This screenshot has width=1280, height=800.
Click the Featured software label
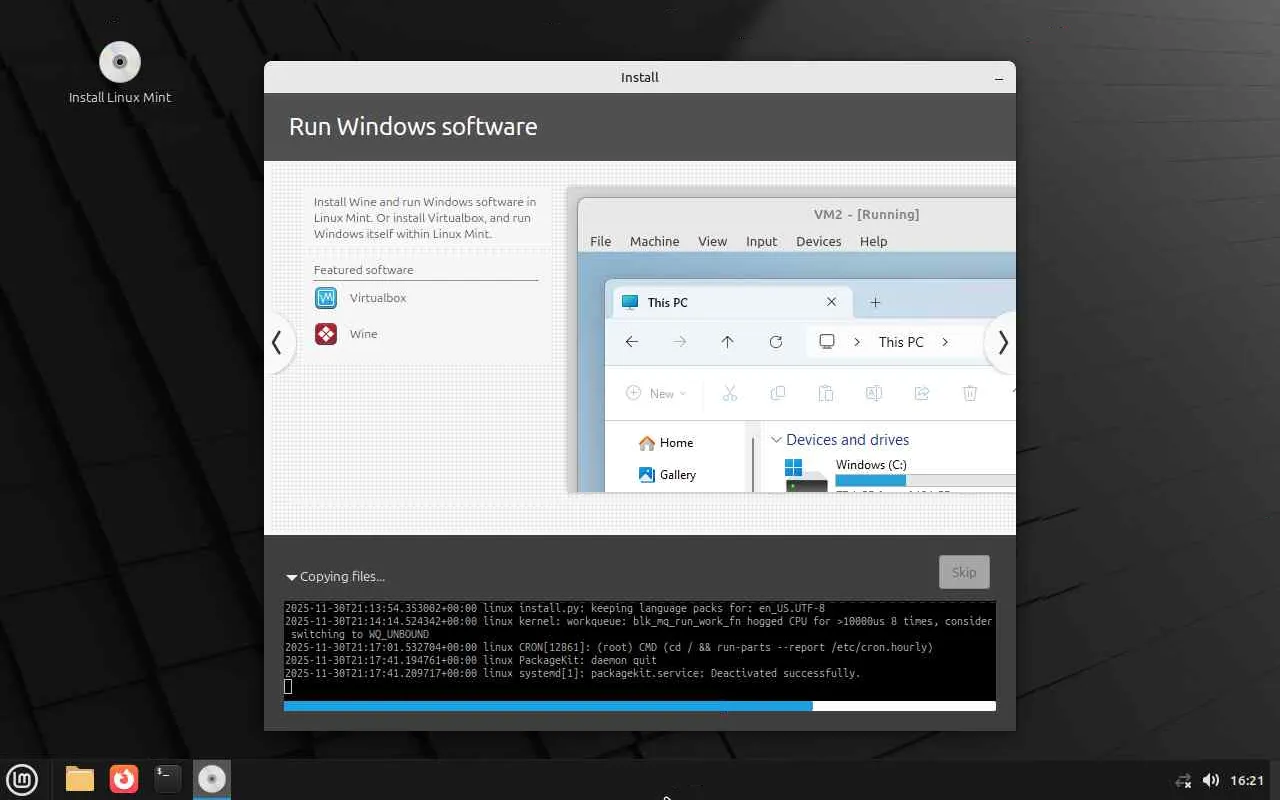(363, 270)
